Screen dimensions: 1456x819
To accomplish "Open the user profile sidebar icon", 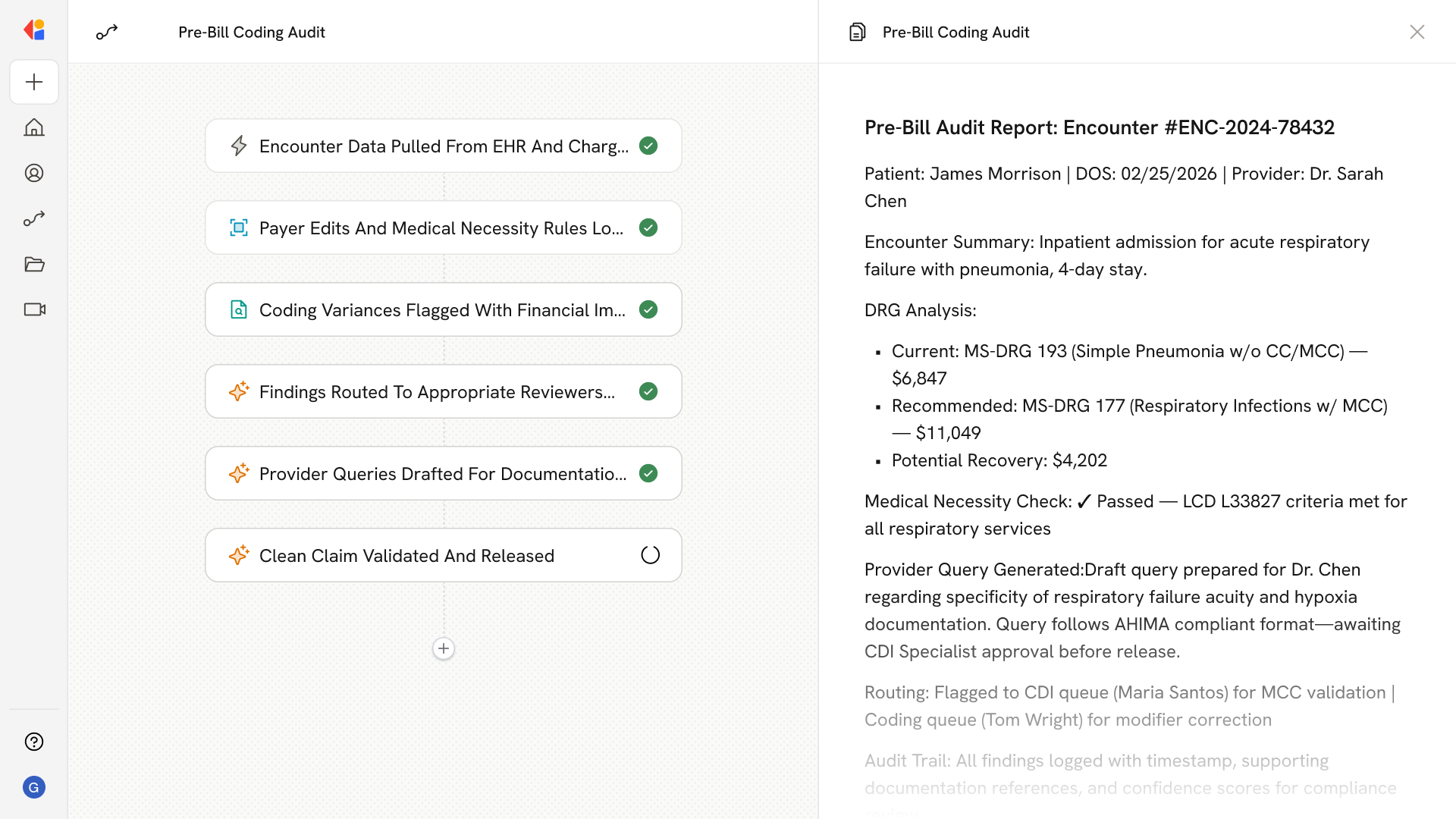I will (x=34, y=173).
